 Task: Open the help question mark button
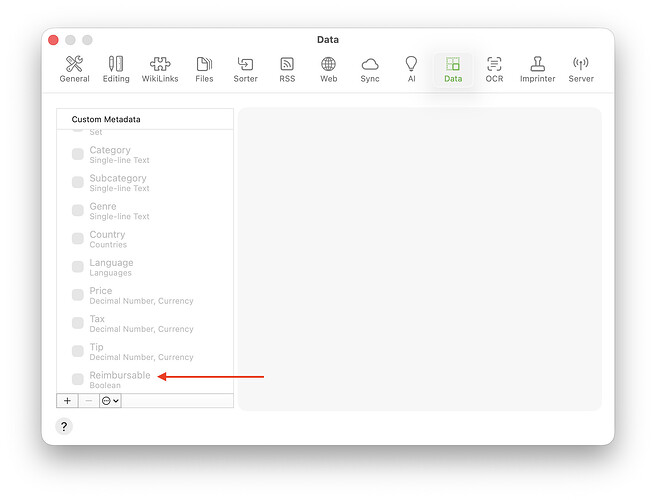pos(64,426)
